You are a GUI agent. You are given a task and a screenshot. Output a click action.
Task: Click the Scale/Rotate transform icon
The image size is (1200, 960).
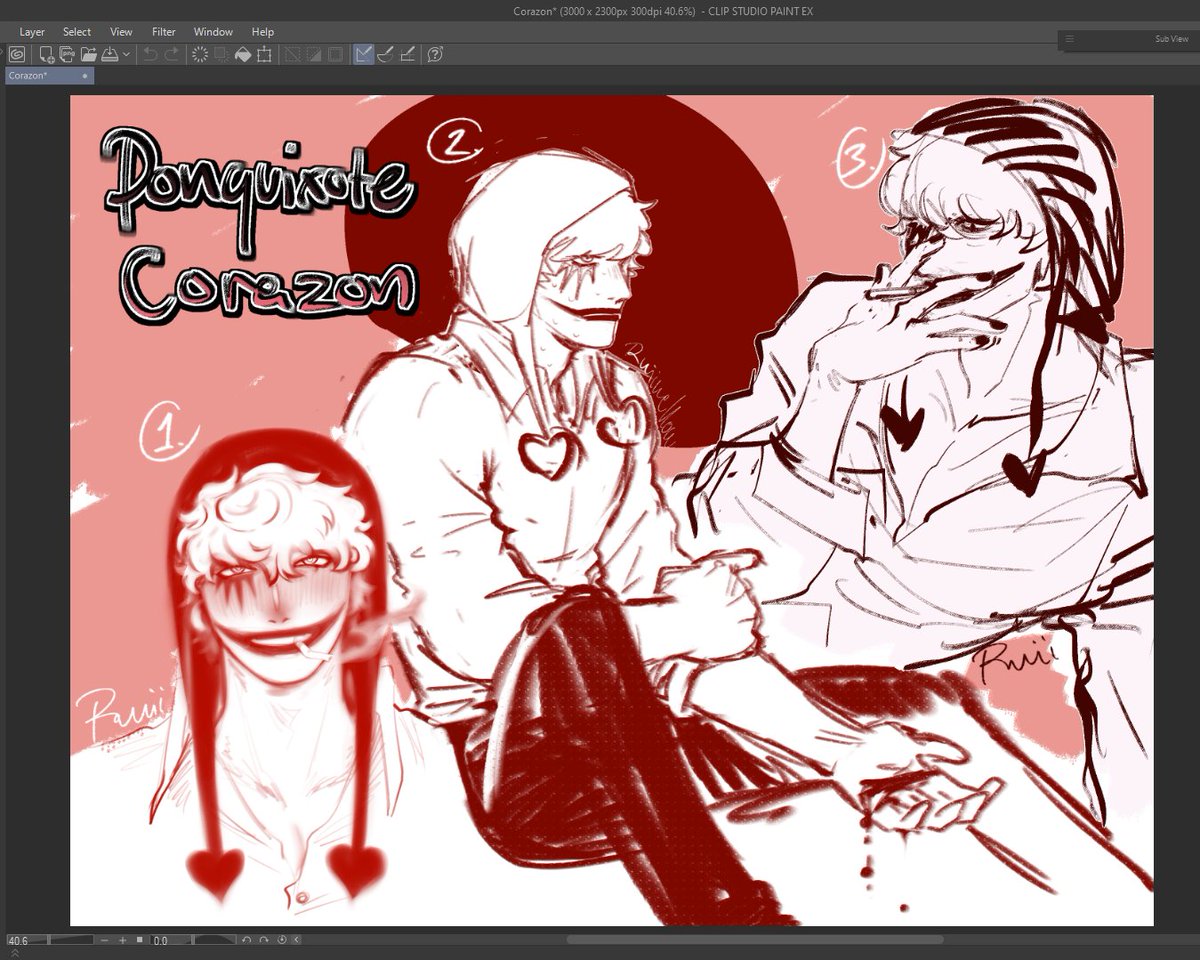[264, 54]
